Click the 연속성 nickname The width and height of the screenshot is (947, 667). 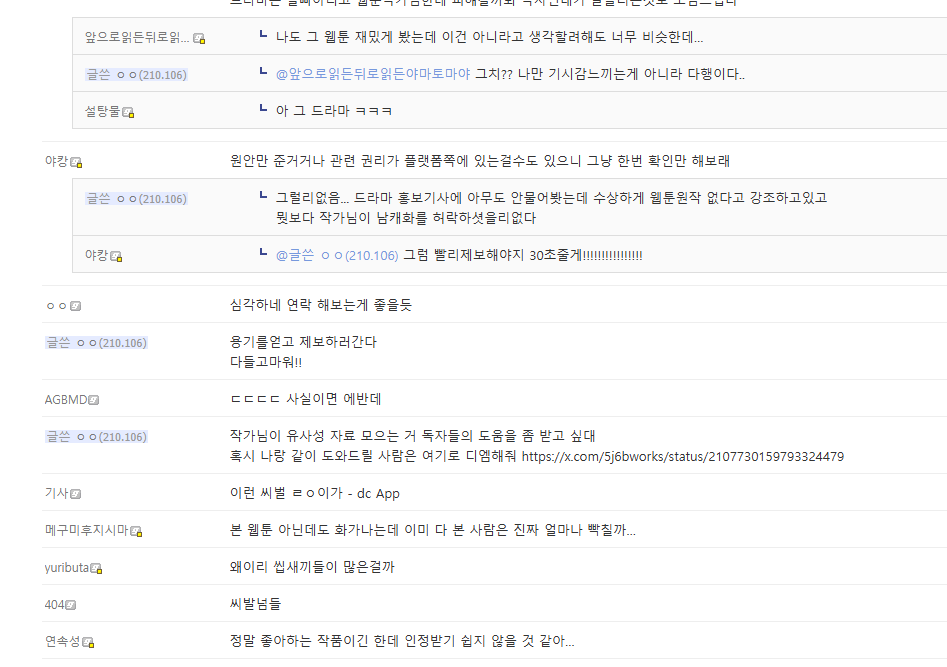point(63,641)
